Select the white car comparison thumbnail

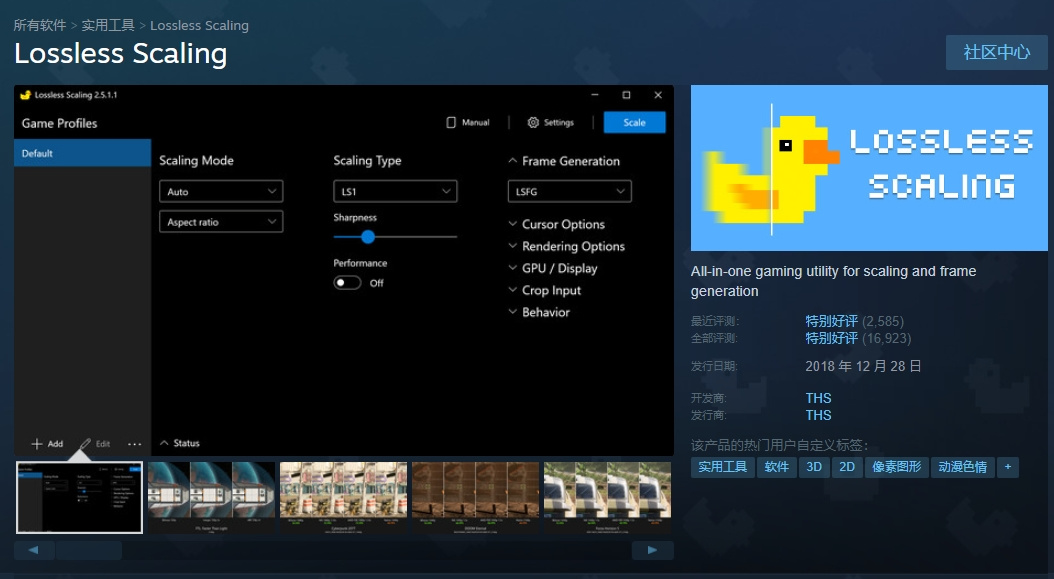(607, 498)
